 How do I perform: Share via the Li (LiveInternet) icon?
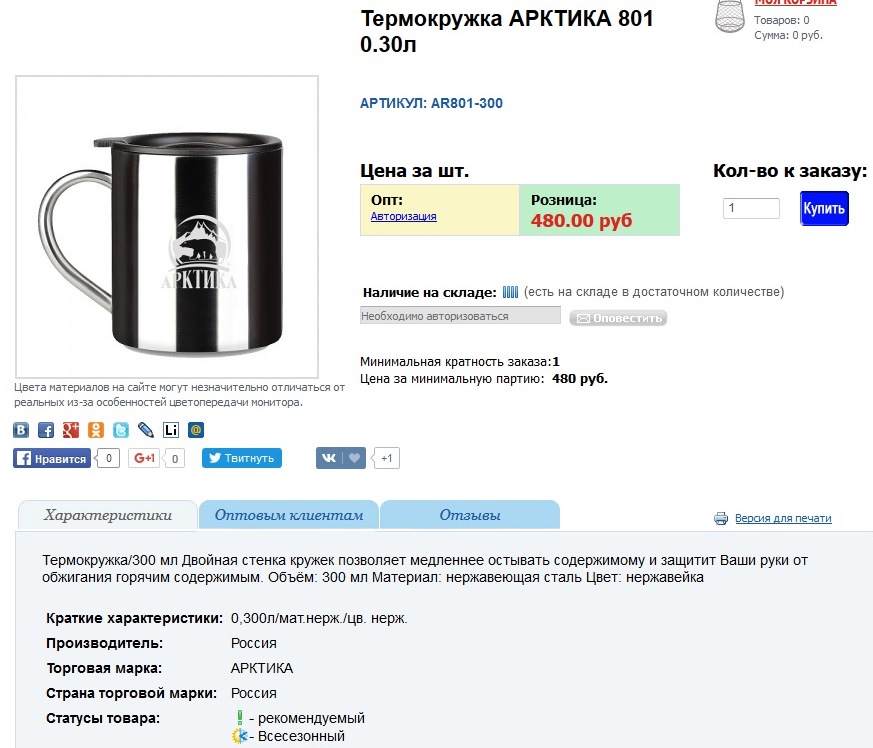171,430
